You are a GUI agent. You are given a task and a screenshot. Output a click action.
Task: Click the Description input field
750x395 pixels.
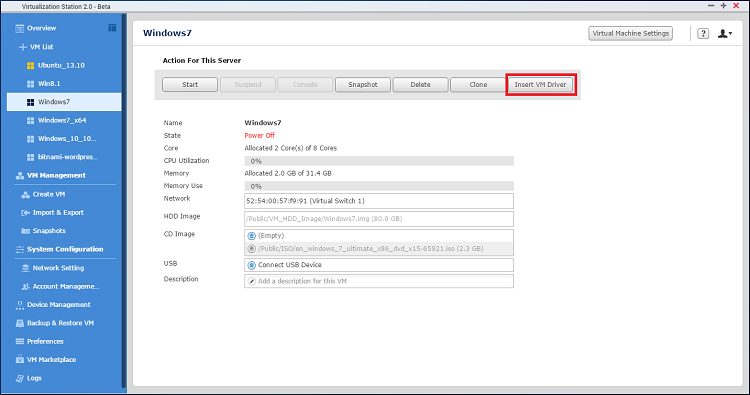click(x=379, y=281)
